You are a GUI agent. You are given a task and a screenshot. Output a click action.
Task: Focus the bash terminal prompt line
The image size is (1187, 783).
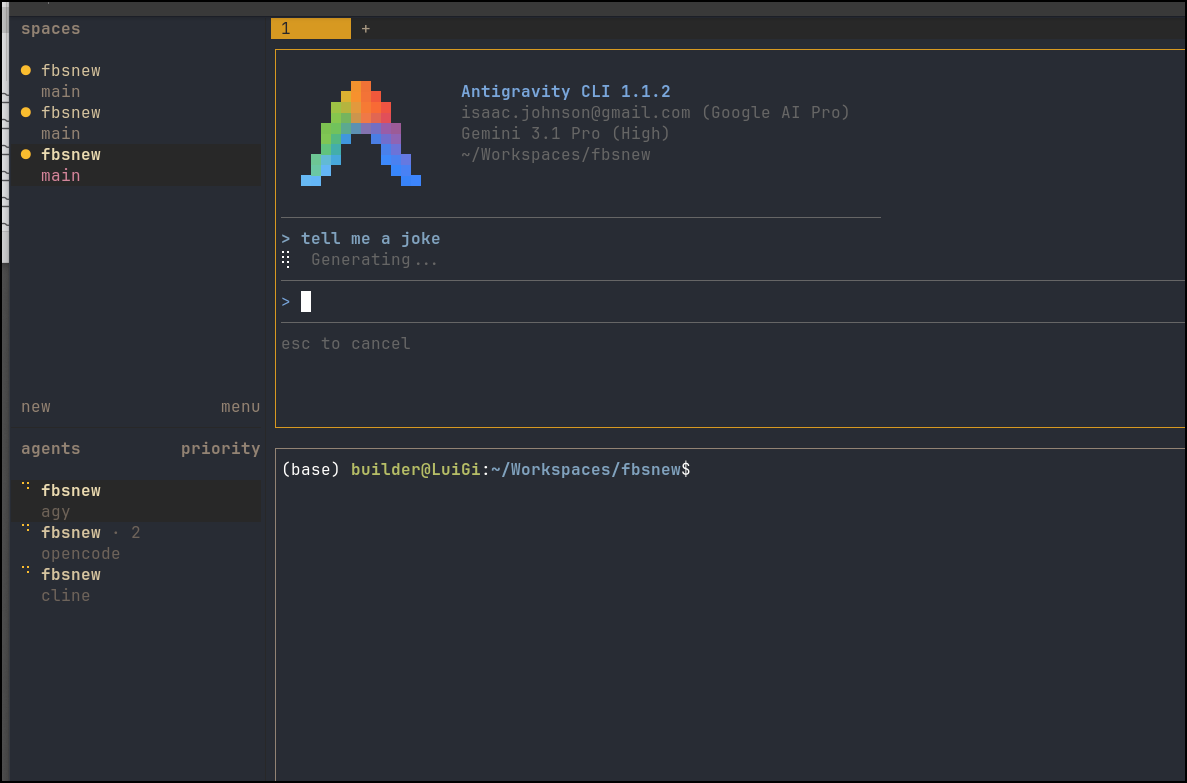click(486, 469)
